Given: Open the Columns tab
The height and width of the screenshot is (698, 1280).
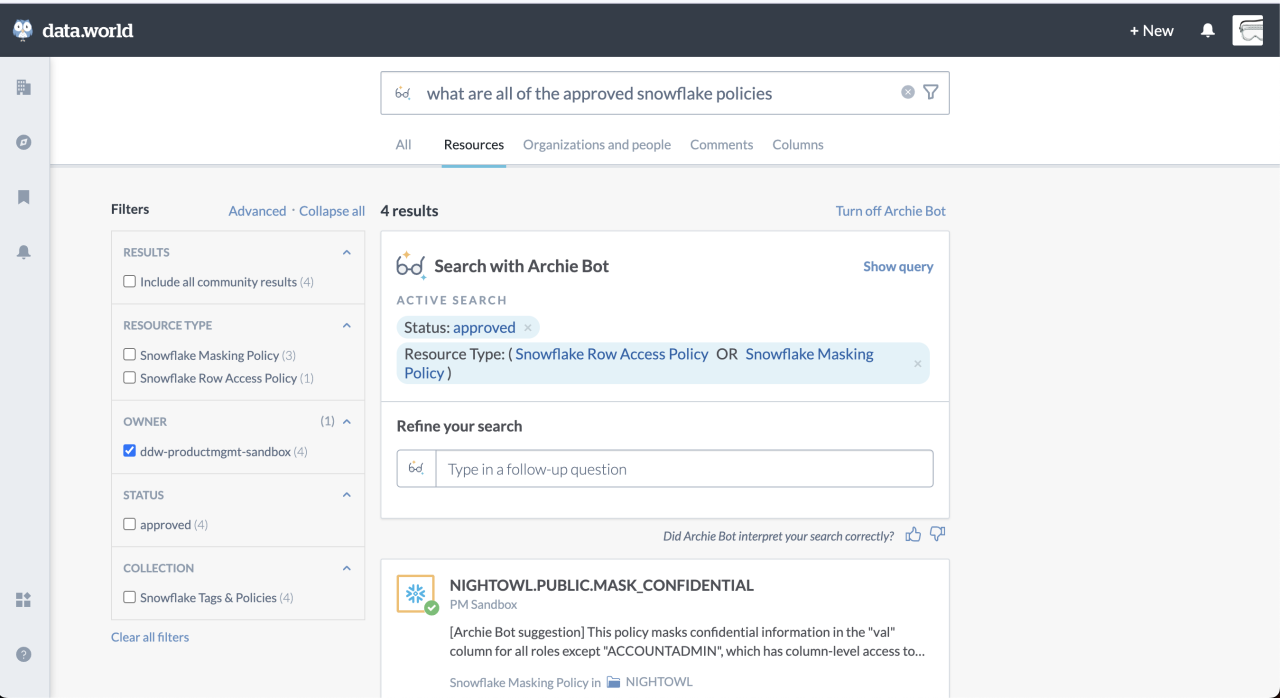Looking at the screenshot, I should [798, 145].
